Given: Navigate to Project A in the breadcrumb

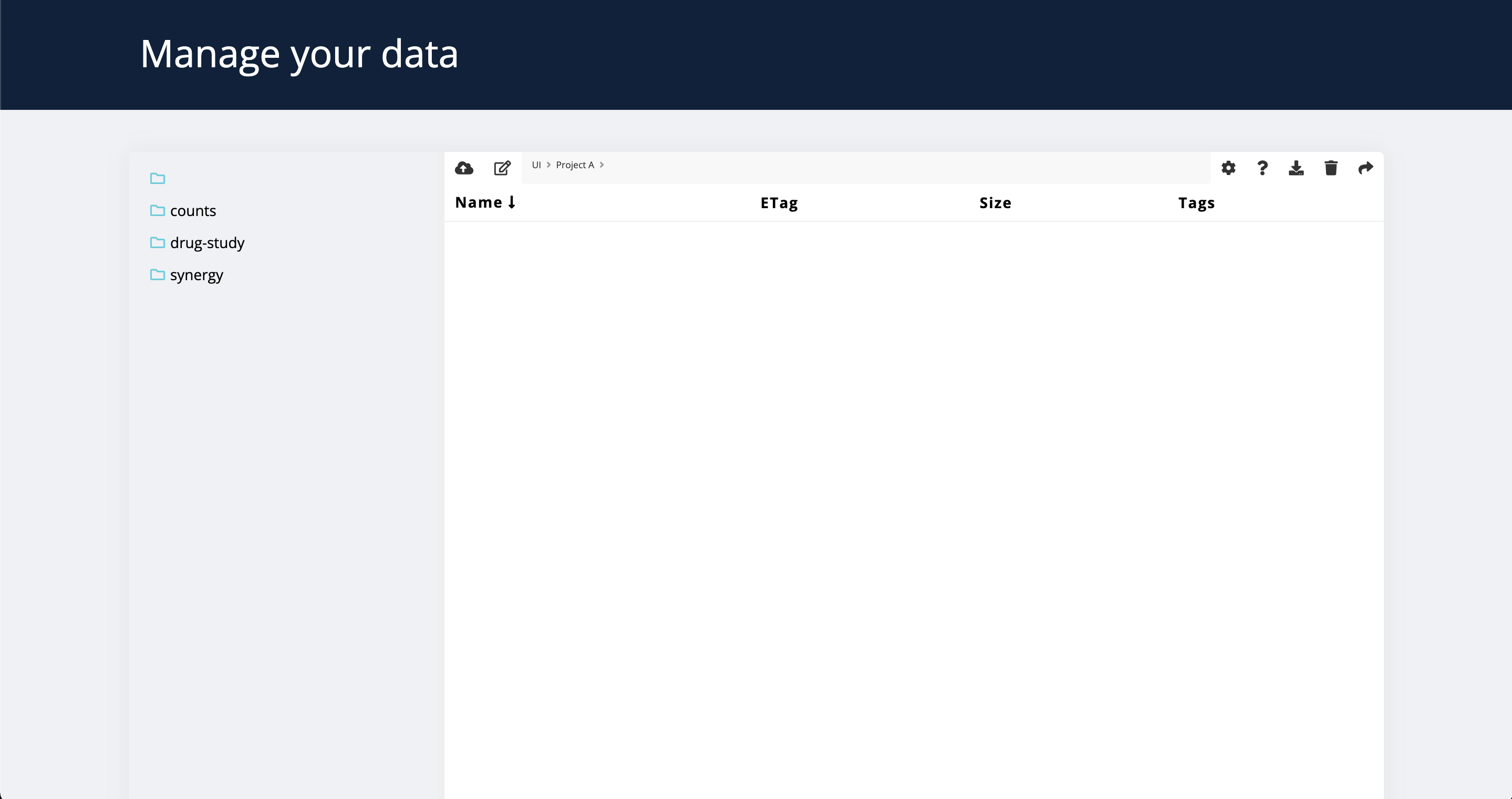Looking at the screenshot, I should [575, 165].
